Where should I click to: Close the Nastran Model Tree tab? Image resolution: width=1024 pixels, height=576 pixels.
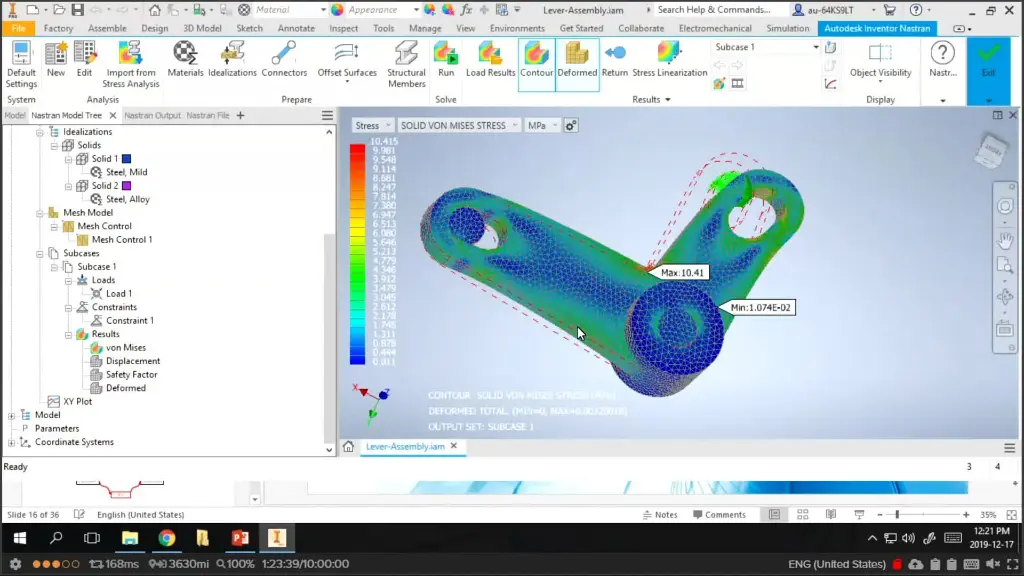coord(112,115)
